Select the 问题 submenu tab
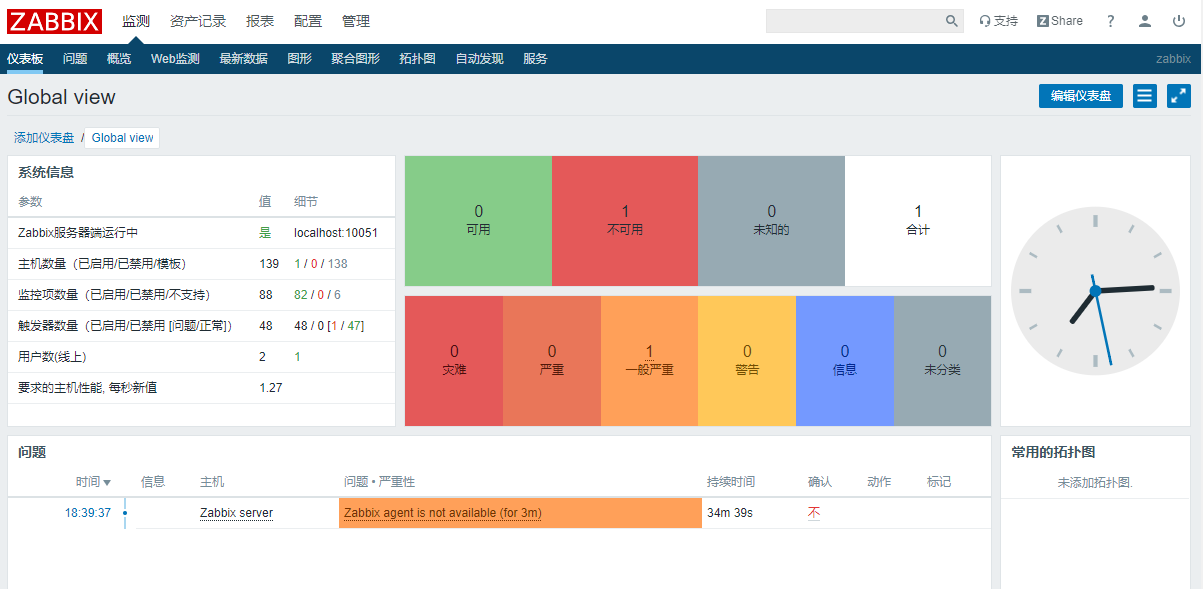Screen dimensions: 1203x589 75,59
